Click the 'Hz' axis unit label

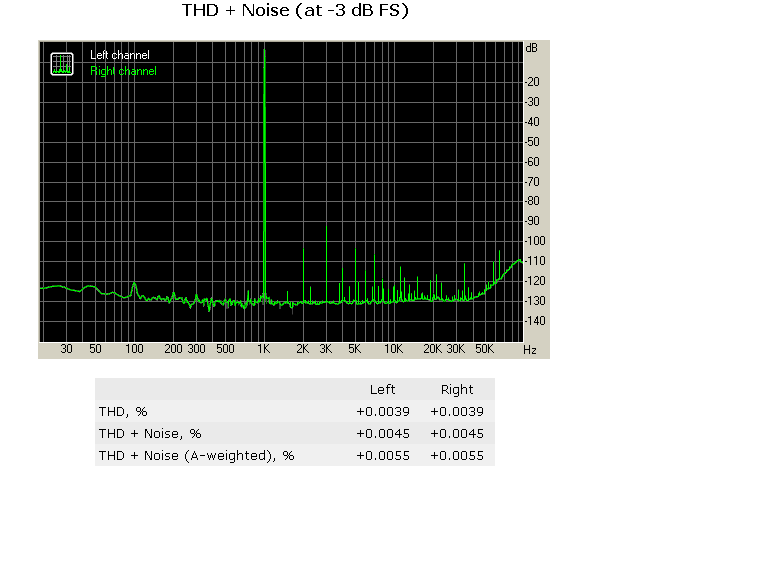(529, 350)
